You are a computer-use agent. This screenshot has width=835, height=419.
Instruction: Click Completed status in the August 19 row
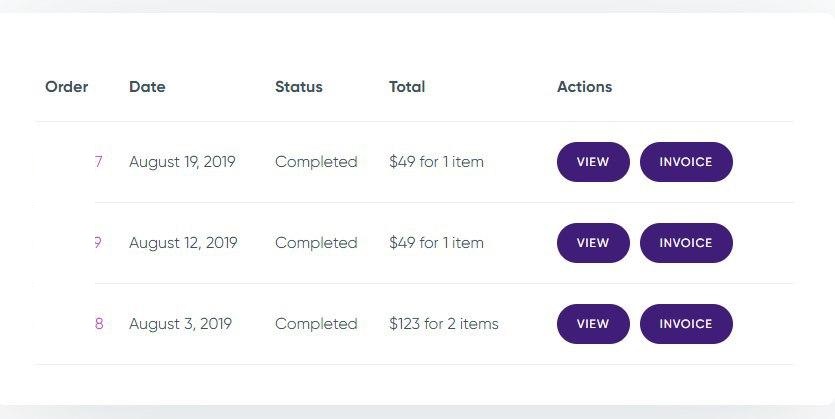[x=316, y=162]
